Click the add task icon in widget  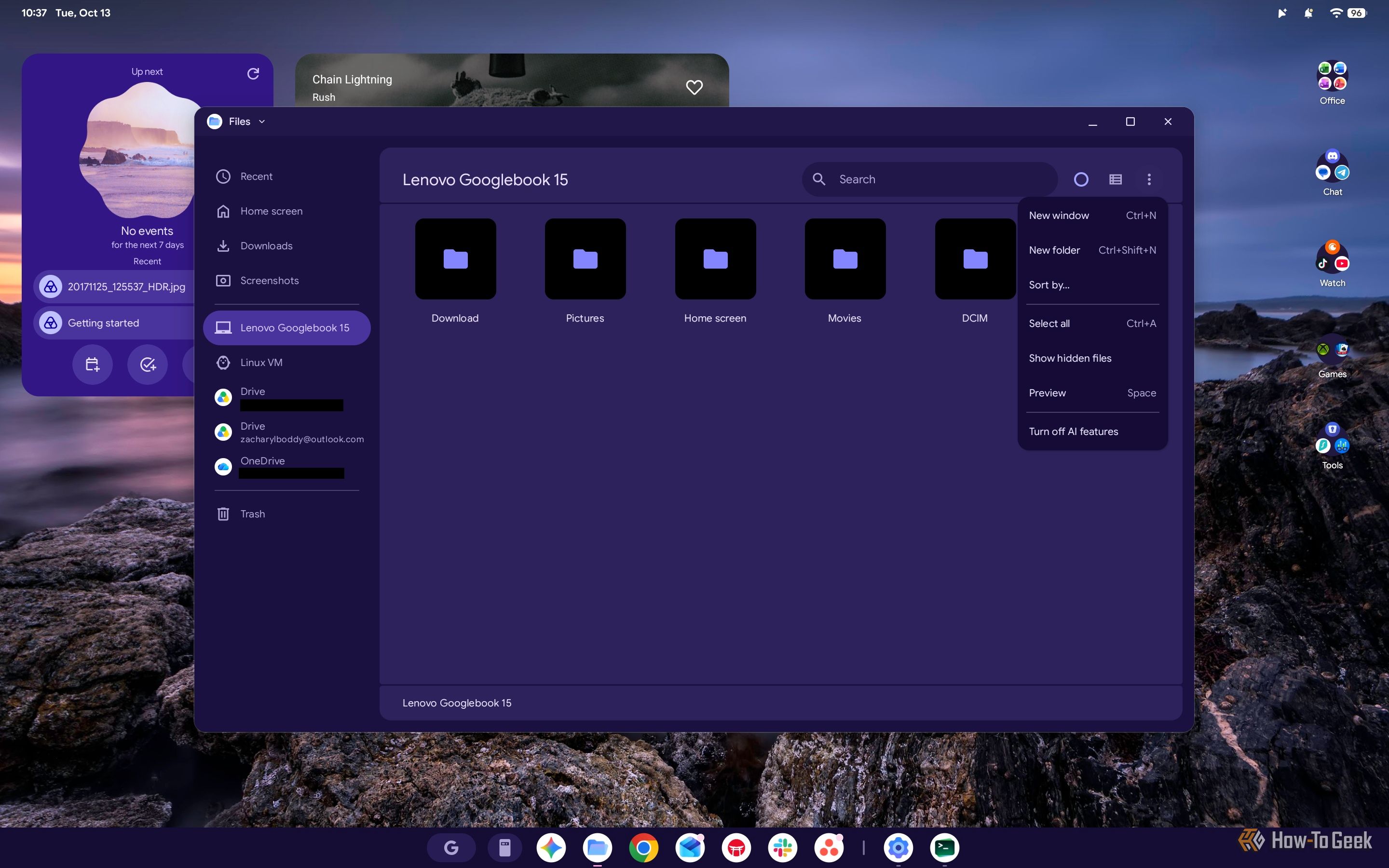(148, 365)
